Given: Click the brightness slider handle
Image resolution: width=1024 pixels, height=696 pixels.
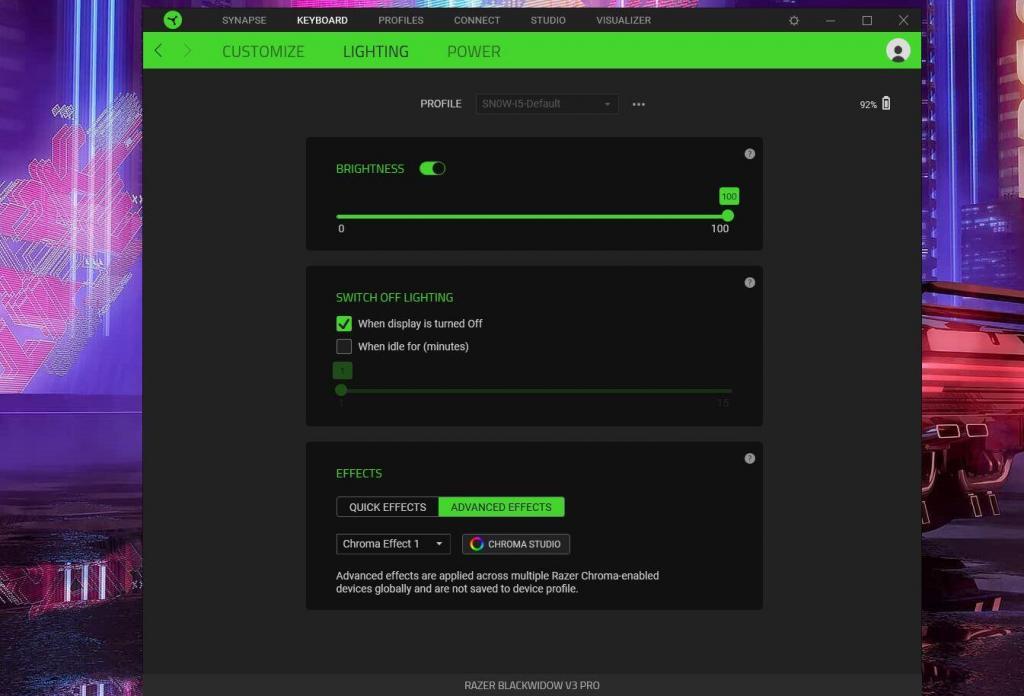Looking at the screenshot, I should click(728, 216).
